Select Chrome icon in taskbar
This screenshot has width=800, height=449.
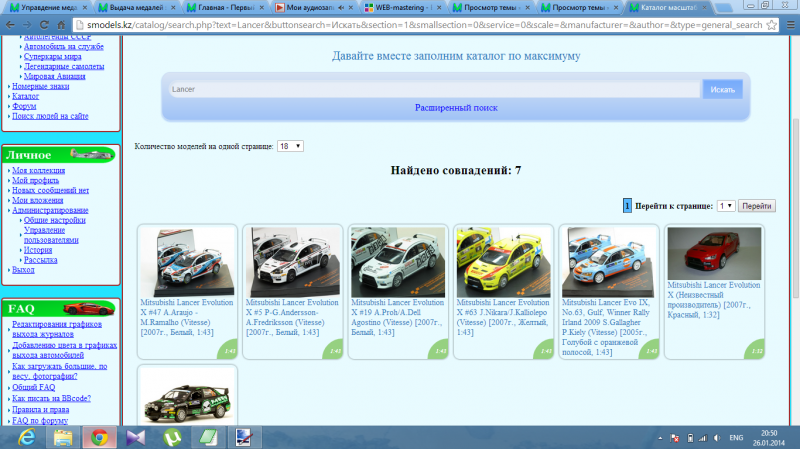pyautogui.click(x=99, y=438)
